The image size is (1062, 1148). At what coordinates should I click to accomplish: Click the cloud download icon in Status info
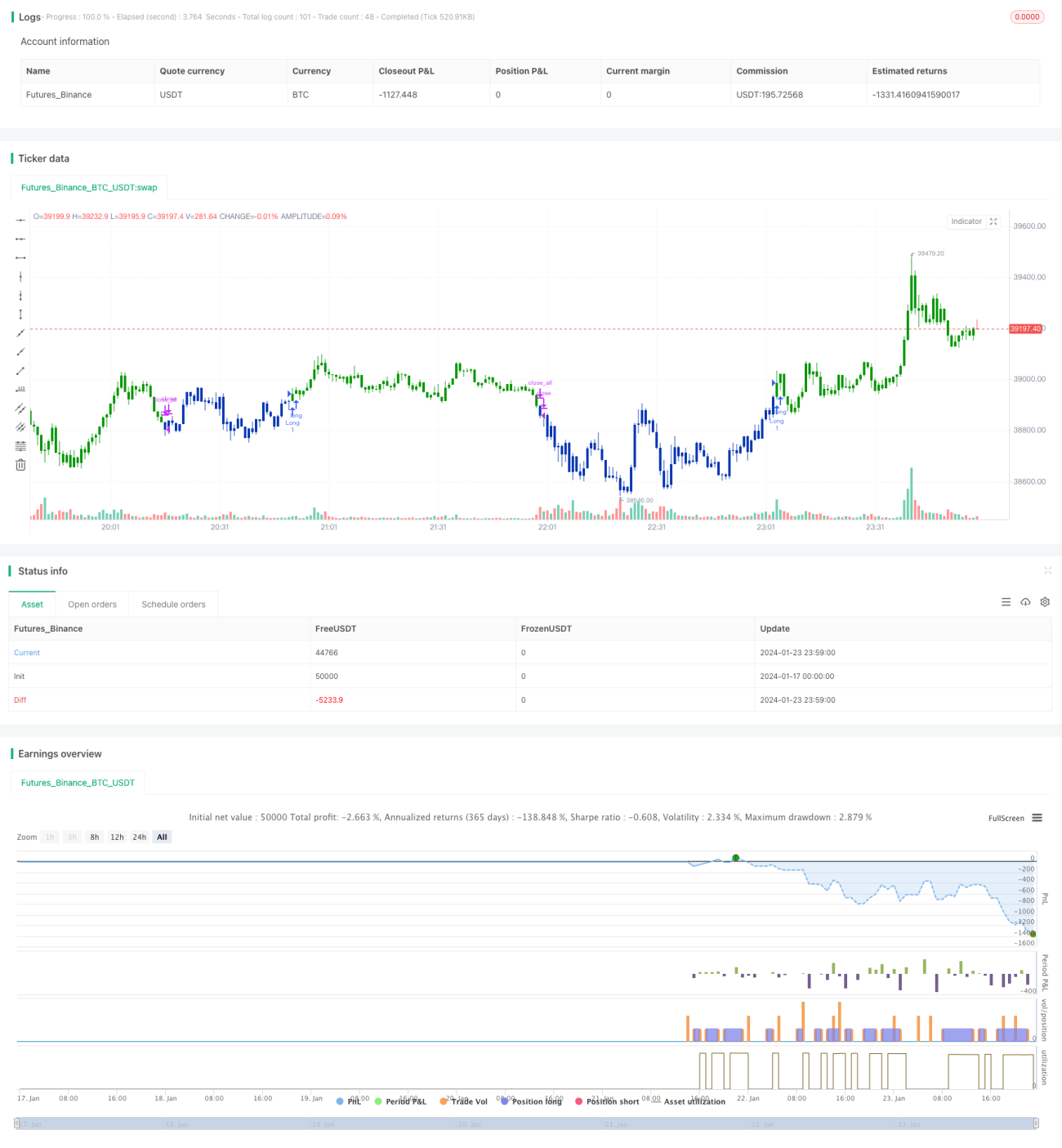(x=1025, y=602)
